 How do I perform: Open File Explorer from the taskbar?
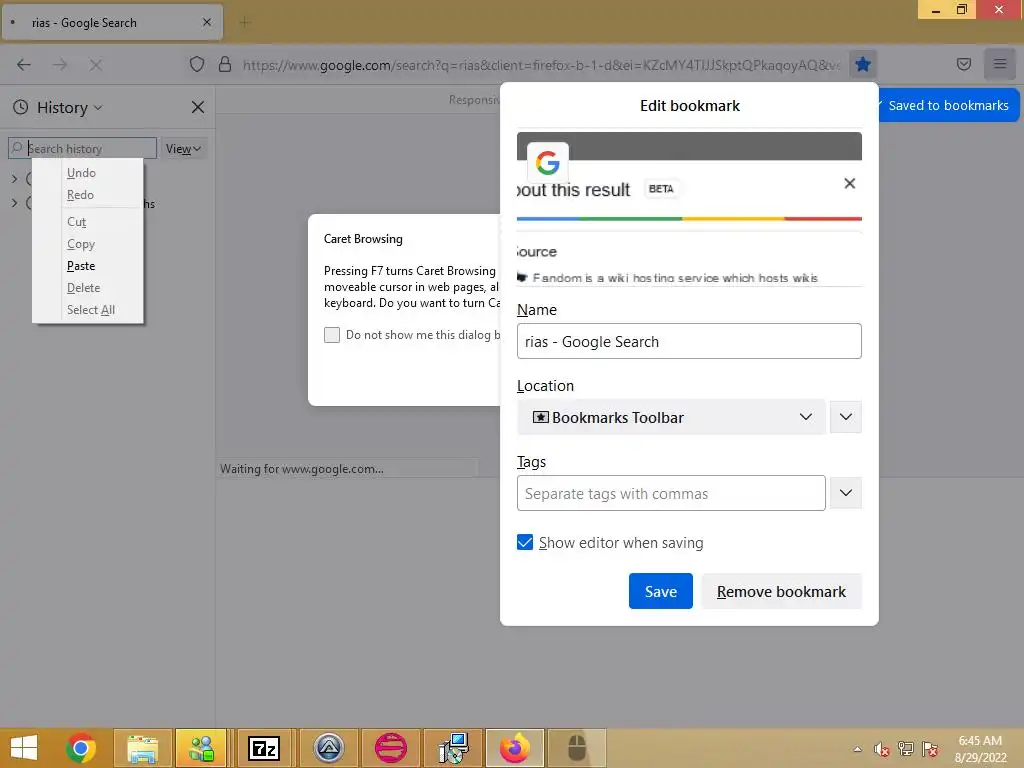click(x=142, y=748)
